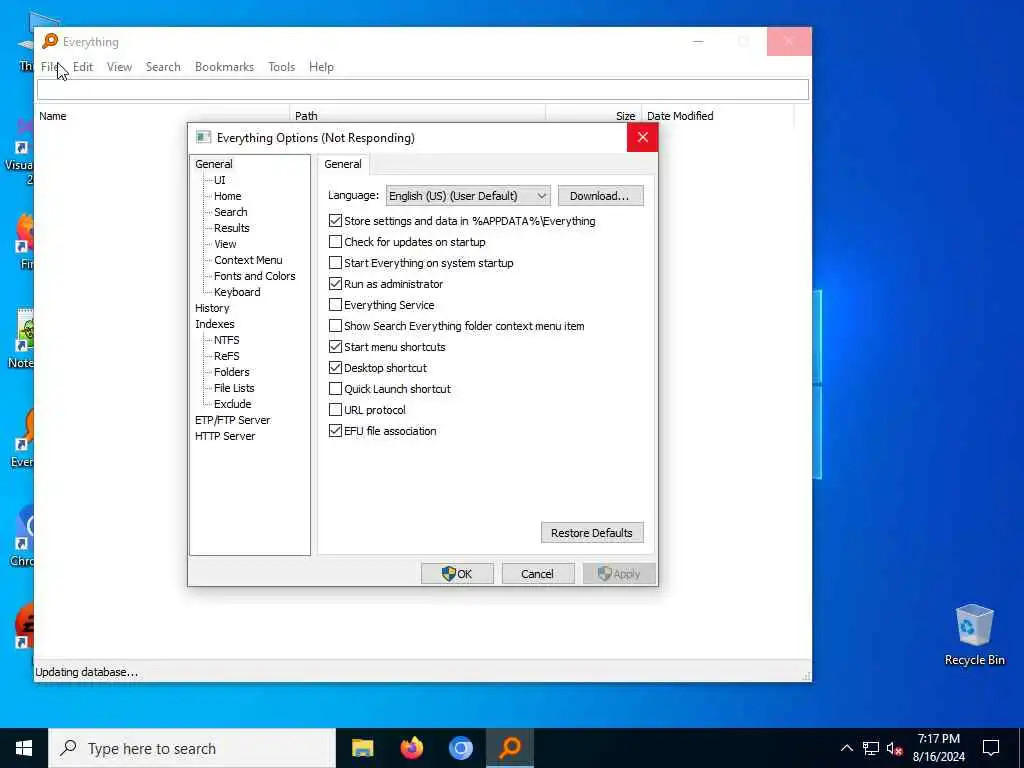Confirm options with OK button

[x=457, y=573]
